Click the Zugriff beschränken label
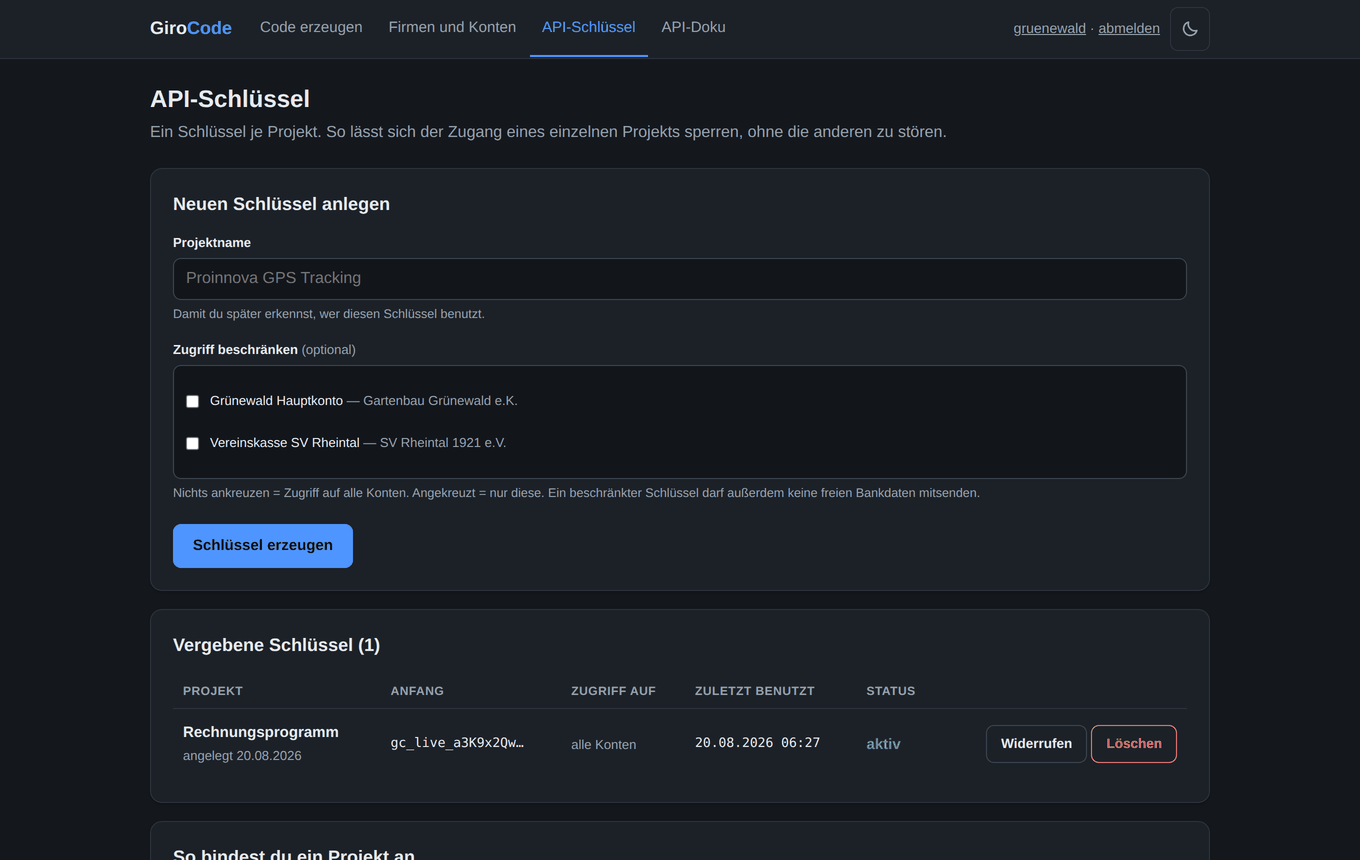The height and width of the screenshot is (860, 1360). pyautogui.click(x=235, y=350)
